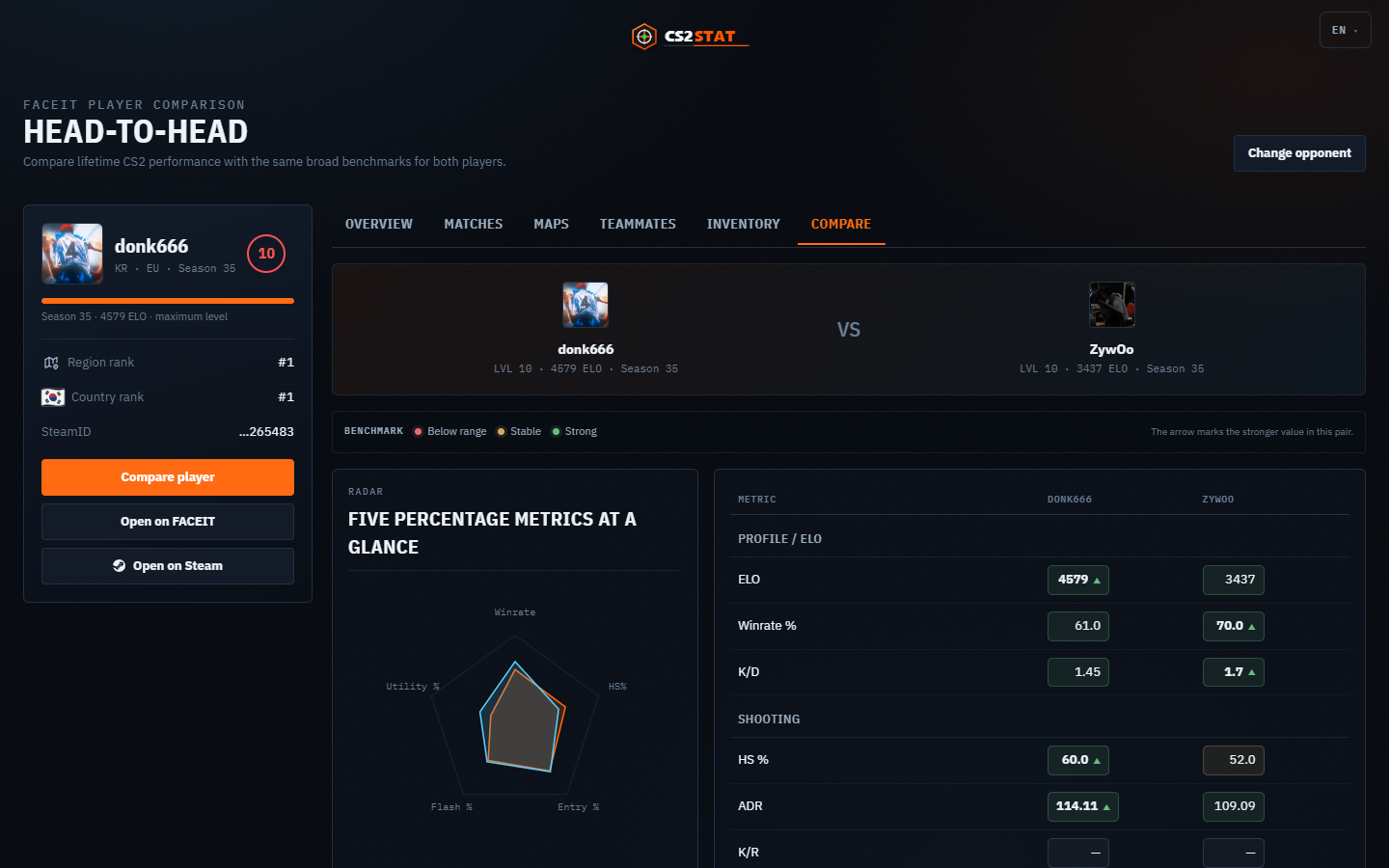Click donk666 K/D value 1.45
This screenshot has height=868, width=1389.
pyautogui.click(x=1078, y=672)
